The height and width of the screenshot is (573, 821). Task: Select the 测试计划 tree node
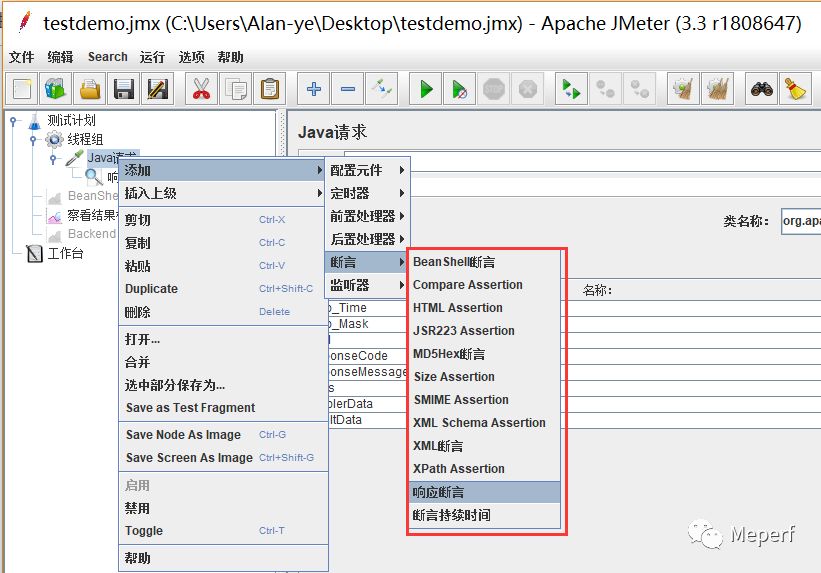[x=71, y=120]
